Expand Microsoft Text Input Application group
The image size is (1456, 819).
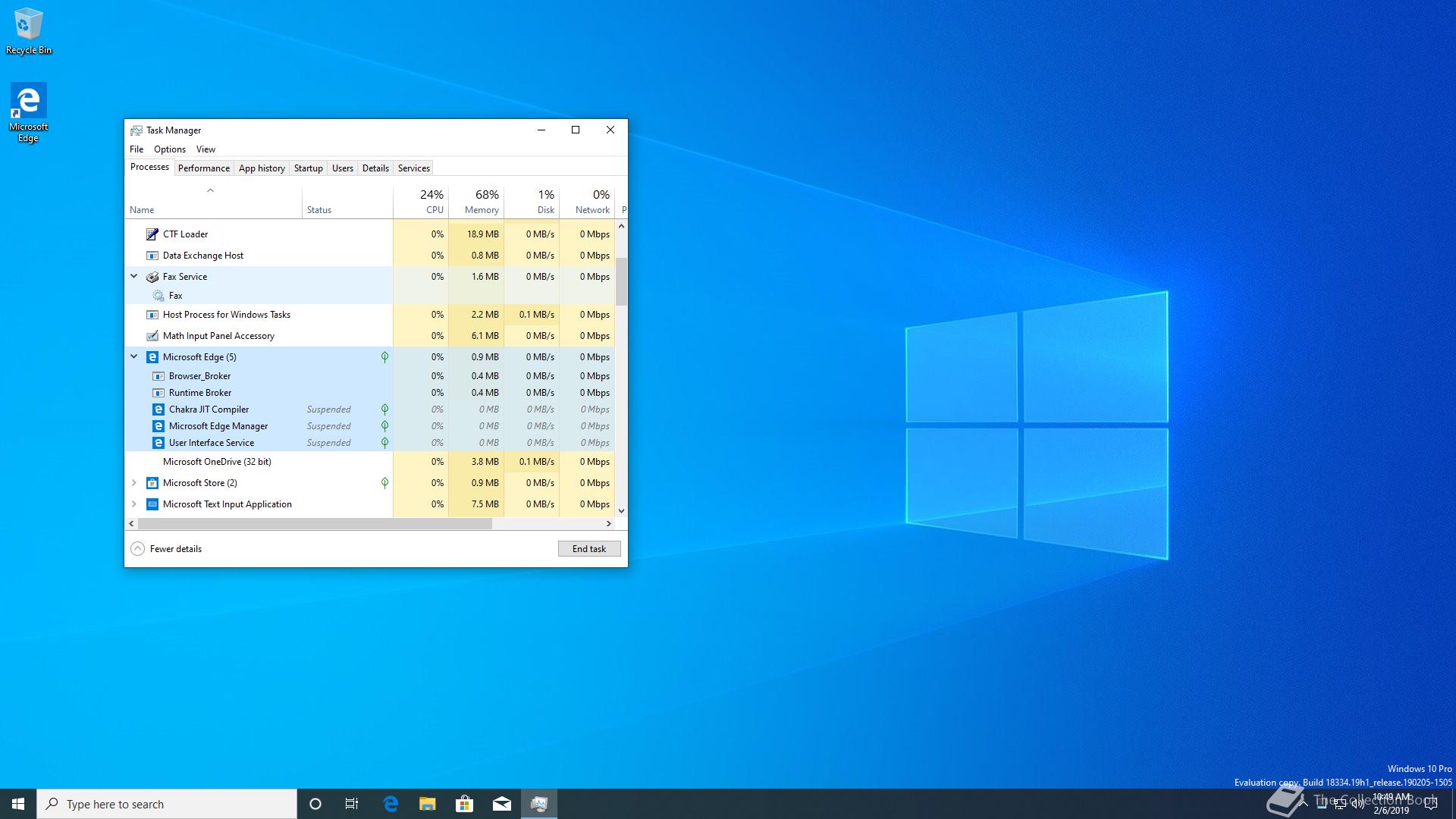click(134, 504)
